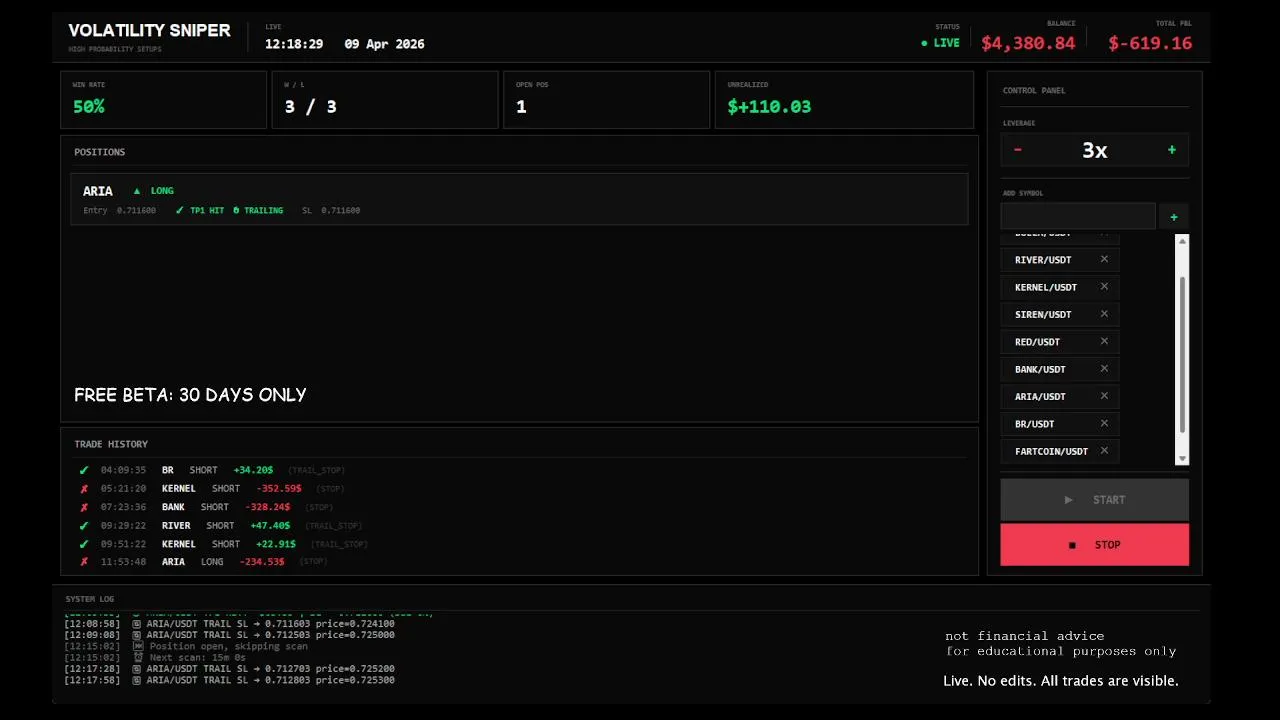Screen dimensions: 1280x720
Task: Click the Unrealized $+110.03 value
Action: tap(769, 107)
